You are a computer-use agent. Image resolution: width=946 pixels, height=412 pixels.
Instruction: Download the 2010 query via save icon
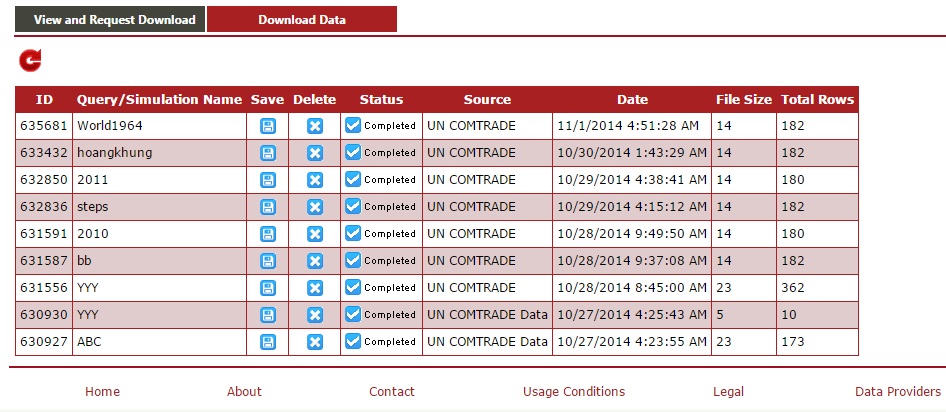point(267,234)
